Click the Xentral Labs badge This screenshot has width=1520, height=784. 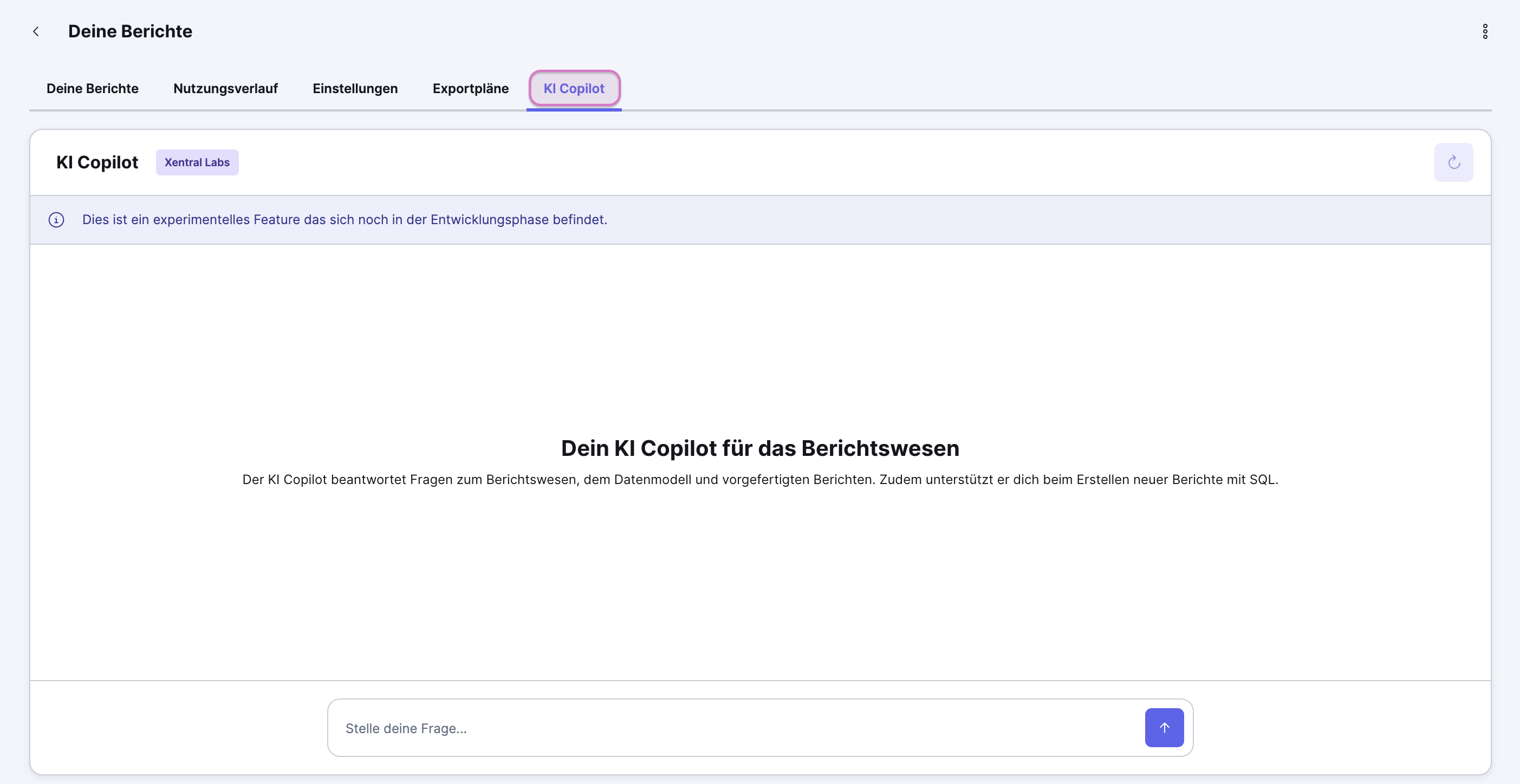(x=197, y=162)
